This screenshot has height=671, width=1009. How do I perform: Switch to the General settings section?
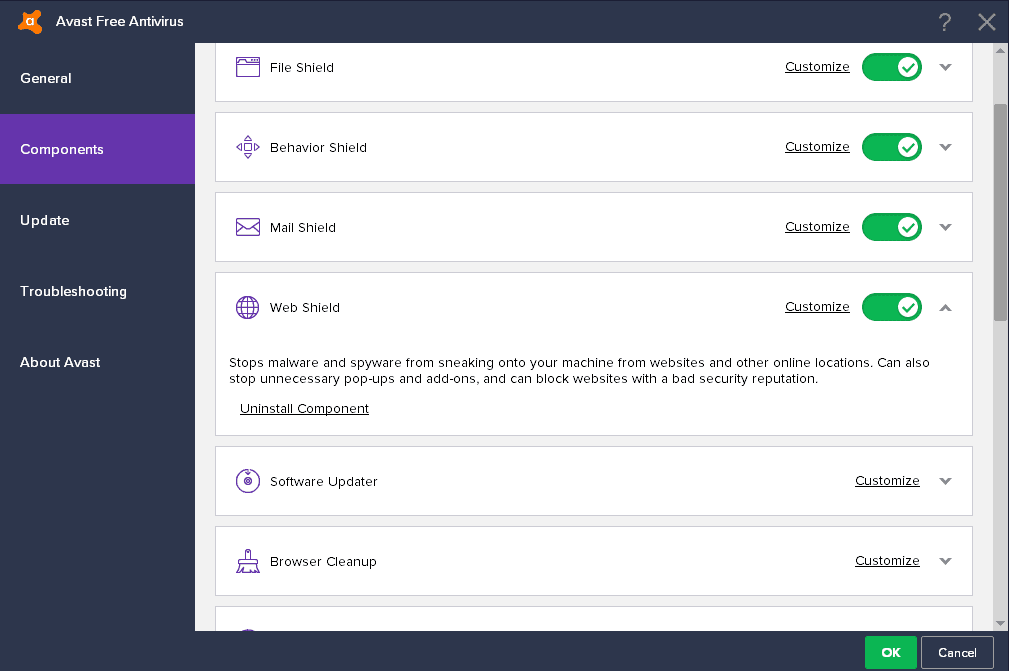(x=45, y=78)
